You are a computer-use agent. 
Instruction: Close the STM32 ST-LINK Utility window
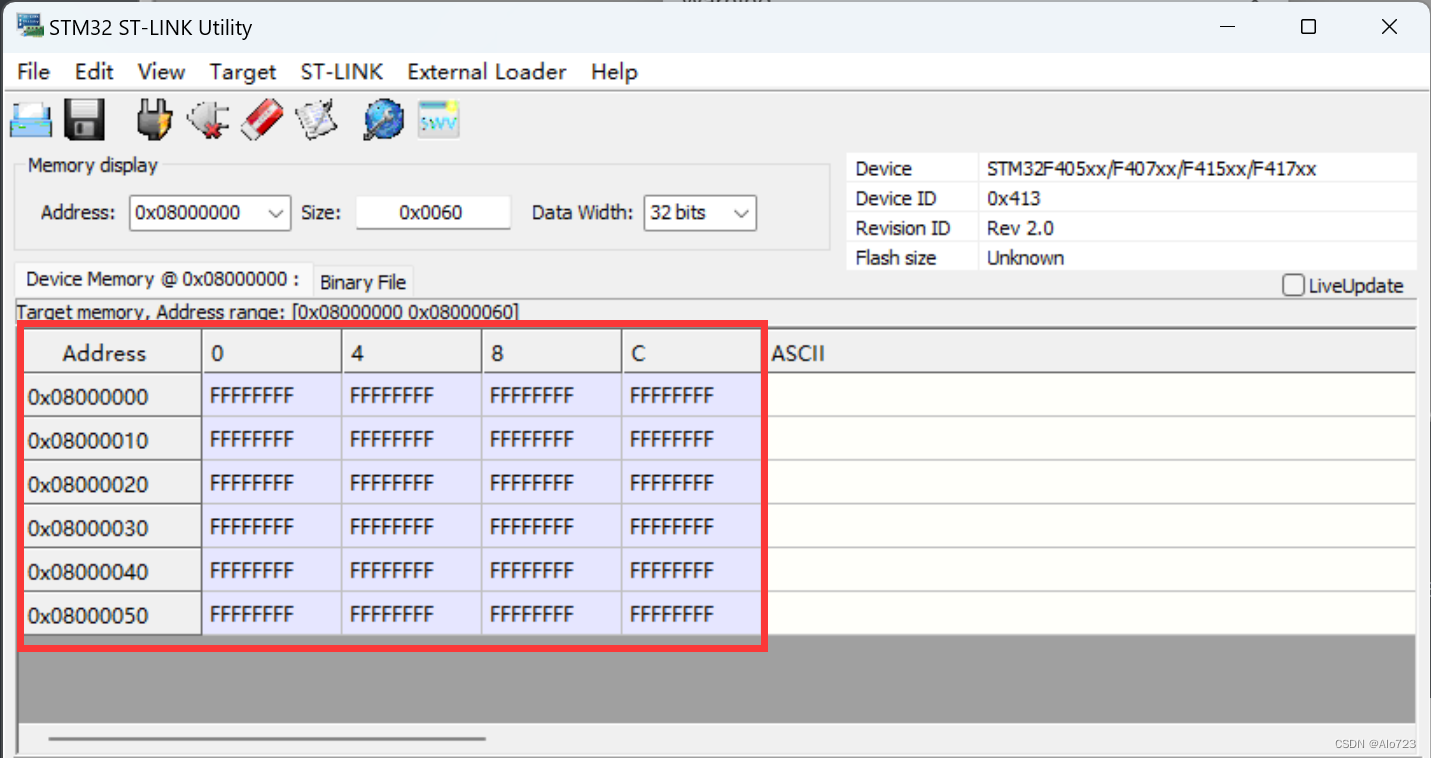coord(1389,27)
